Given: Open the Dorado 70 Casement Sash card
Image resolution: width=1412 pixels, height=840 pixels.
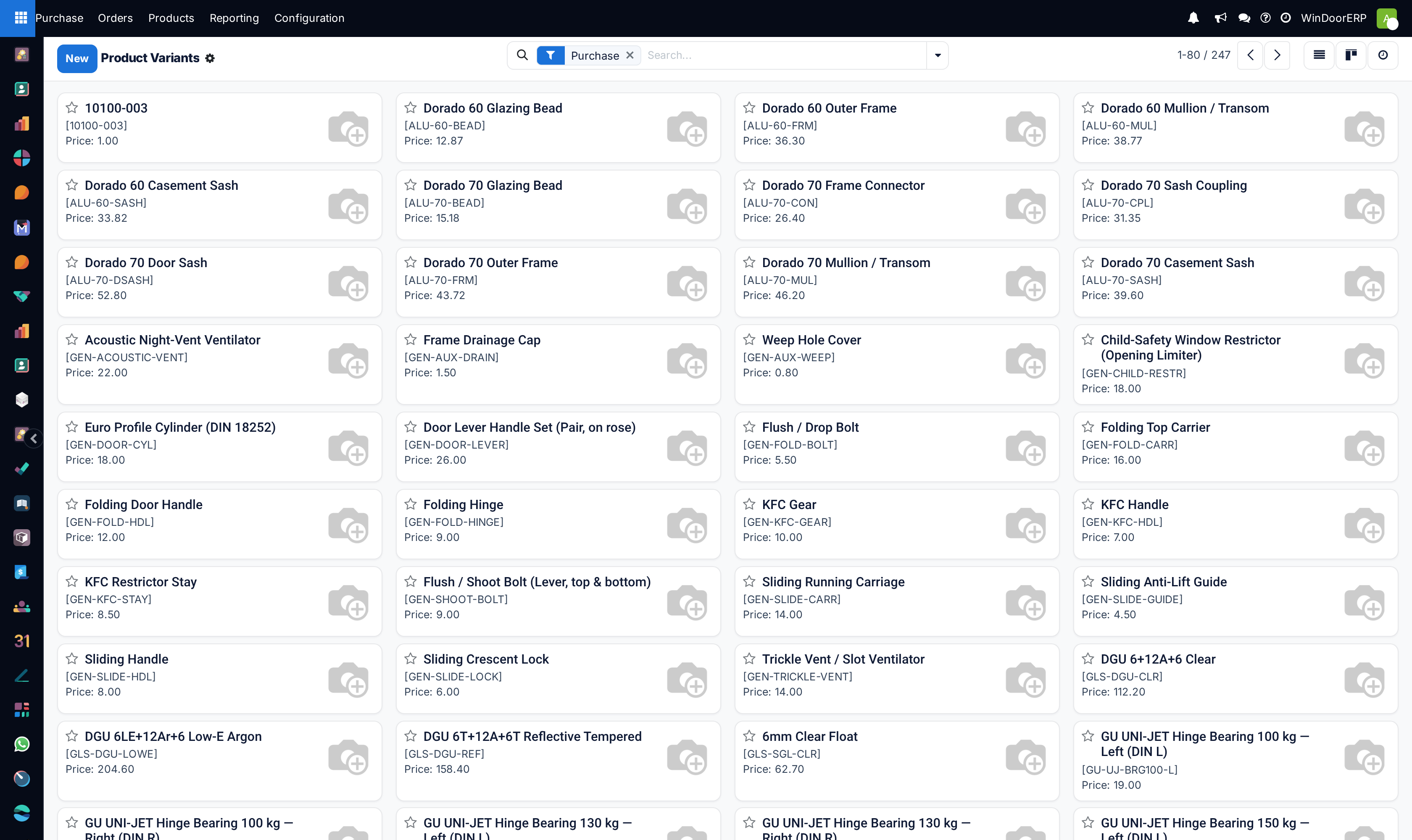Looking at the screenshot, I should tap(1235, 282).
